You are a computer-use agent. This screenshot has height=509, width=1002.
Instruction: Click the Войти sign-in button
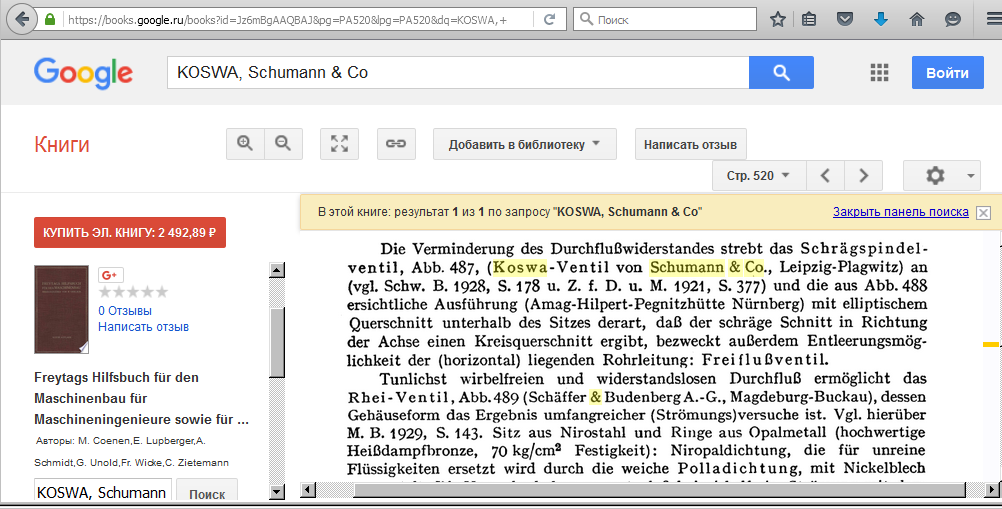coord(947,72)
